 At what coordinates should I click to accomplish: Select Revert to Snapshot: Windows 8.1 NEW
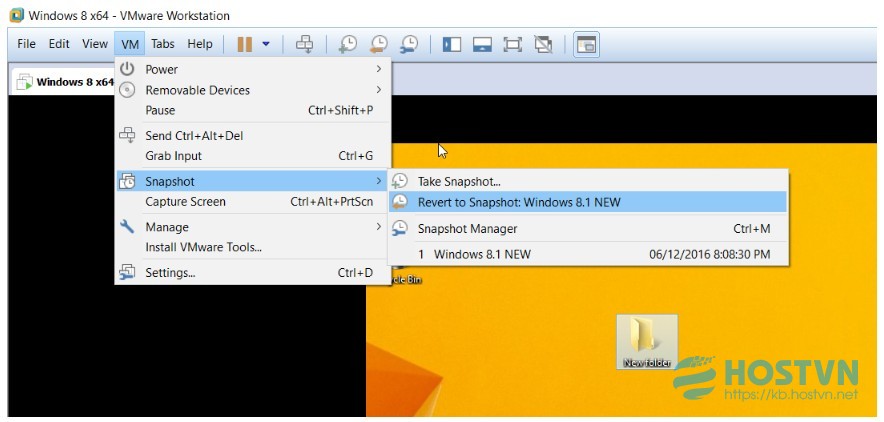point(587,202)
